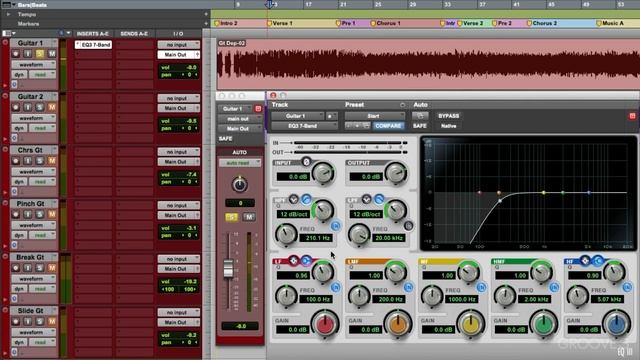Click HPF frequency field showing 210.1 Hz
The image size is (640, 360).
click(316, 238)
